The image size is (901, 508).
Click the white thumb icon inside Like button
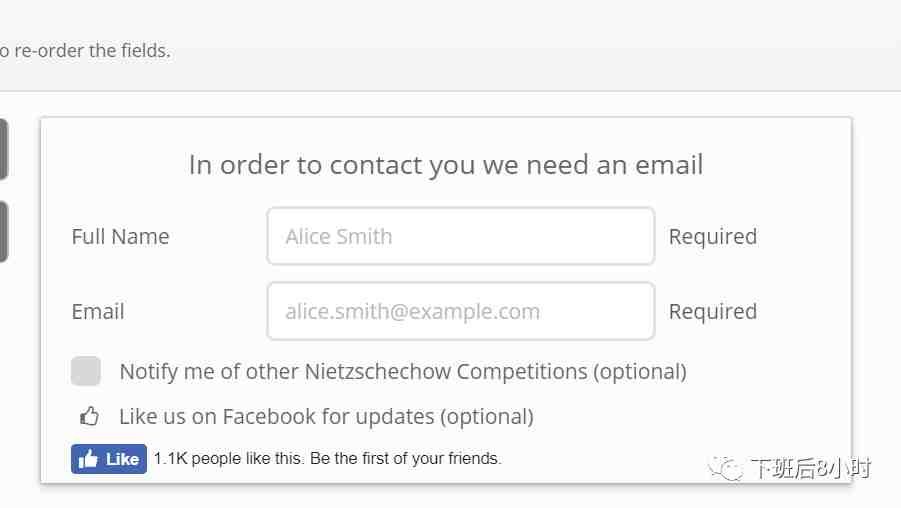88,459
